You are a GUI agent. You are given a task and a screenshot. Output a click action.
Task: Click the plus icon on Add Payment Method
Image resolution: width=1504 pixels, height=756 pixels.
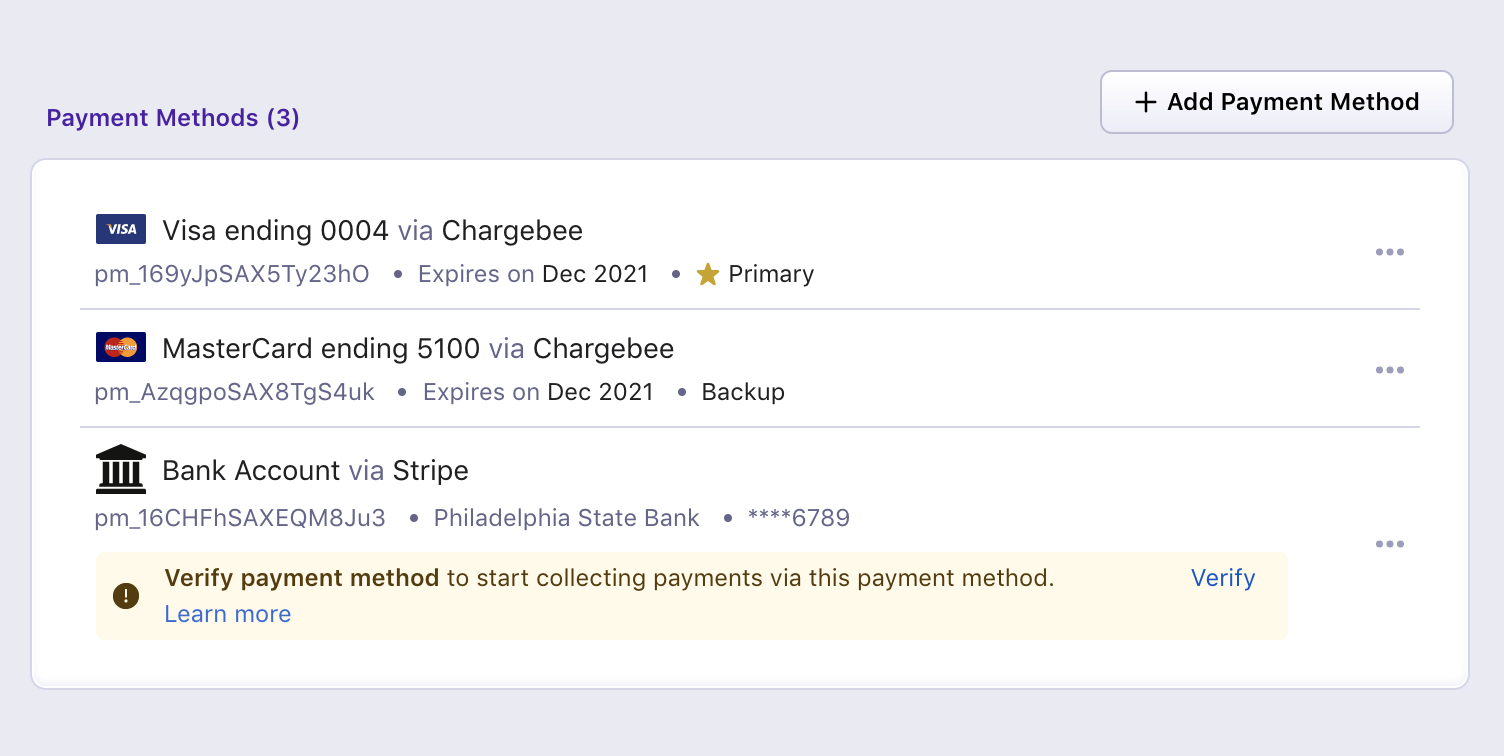click(1145, 102)
